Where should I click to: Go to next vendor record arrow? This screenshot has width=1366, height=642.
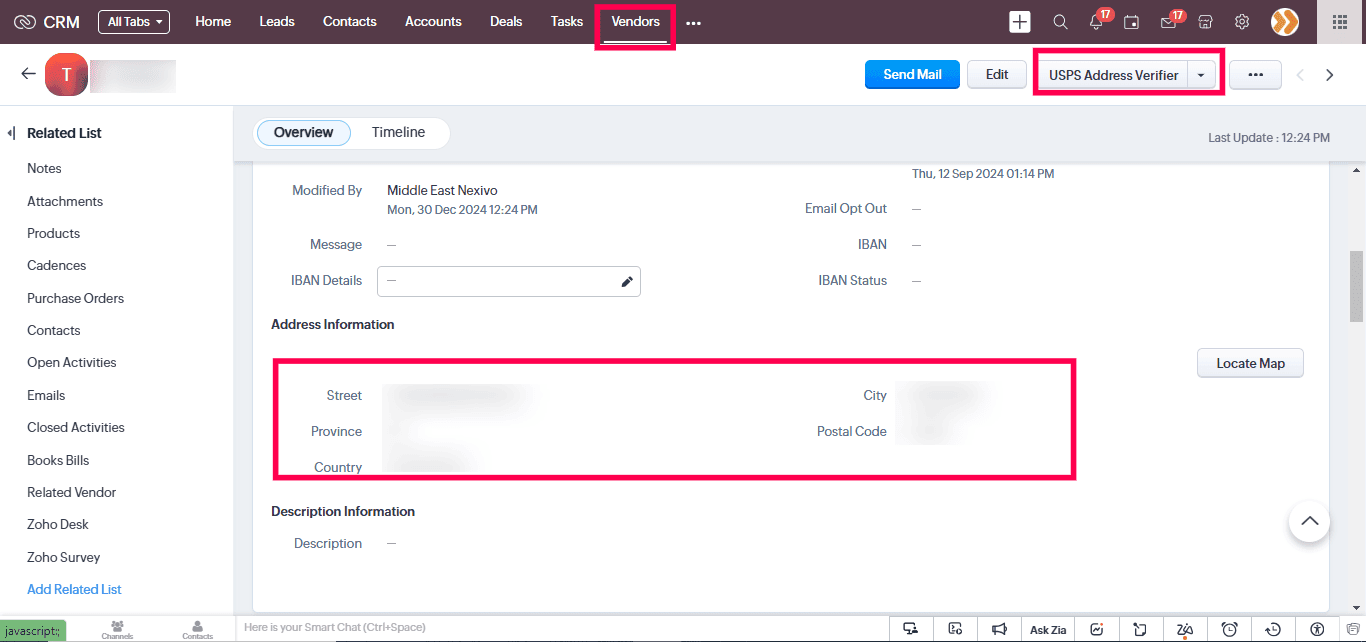1330,75
